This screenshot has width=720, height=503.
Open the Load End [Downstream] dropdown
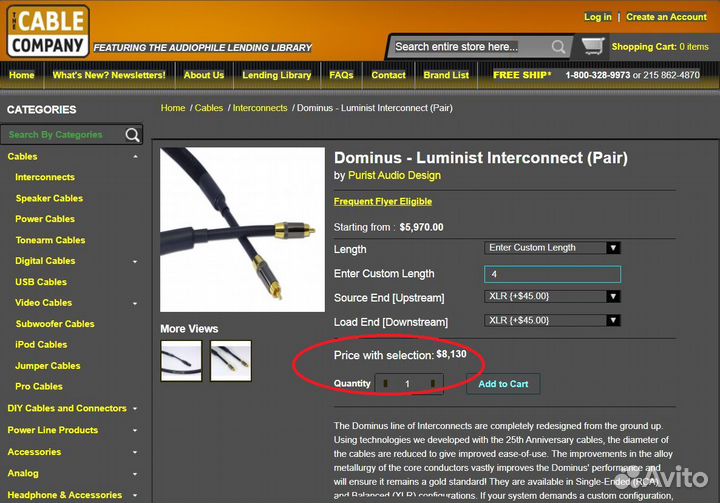point(552,320)
